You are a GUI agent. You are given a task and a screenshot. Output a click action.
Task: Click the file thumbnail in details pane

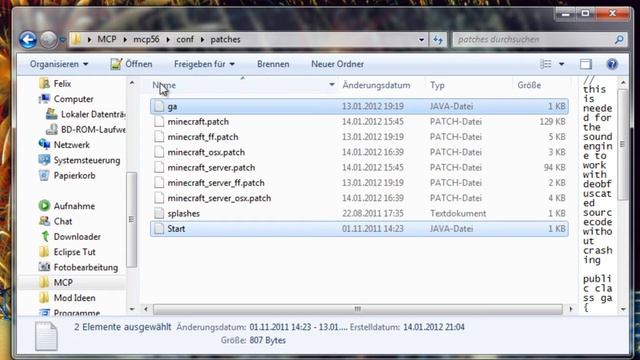(x=46, y=336)
